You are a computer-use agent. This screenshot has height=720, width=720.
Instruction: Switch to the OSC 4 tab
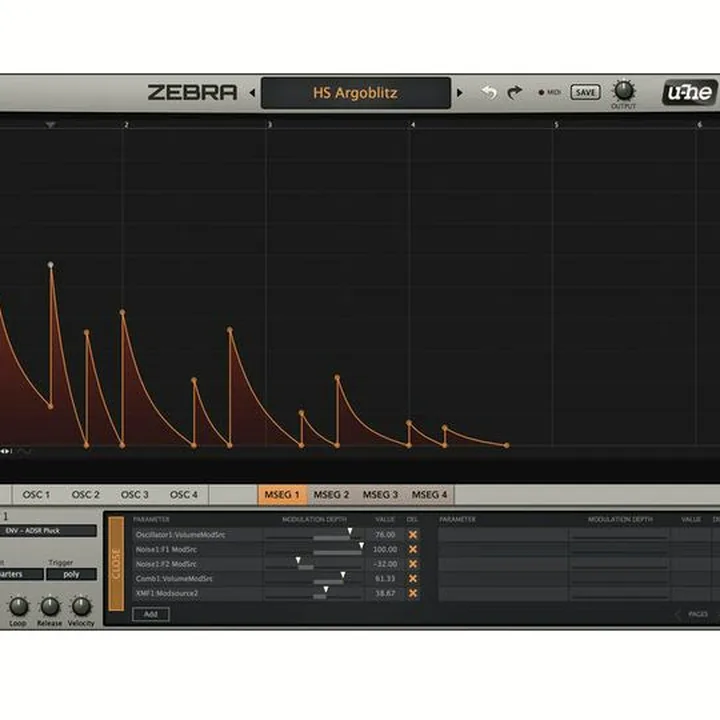pos(184,495)
